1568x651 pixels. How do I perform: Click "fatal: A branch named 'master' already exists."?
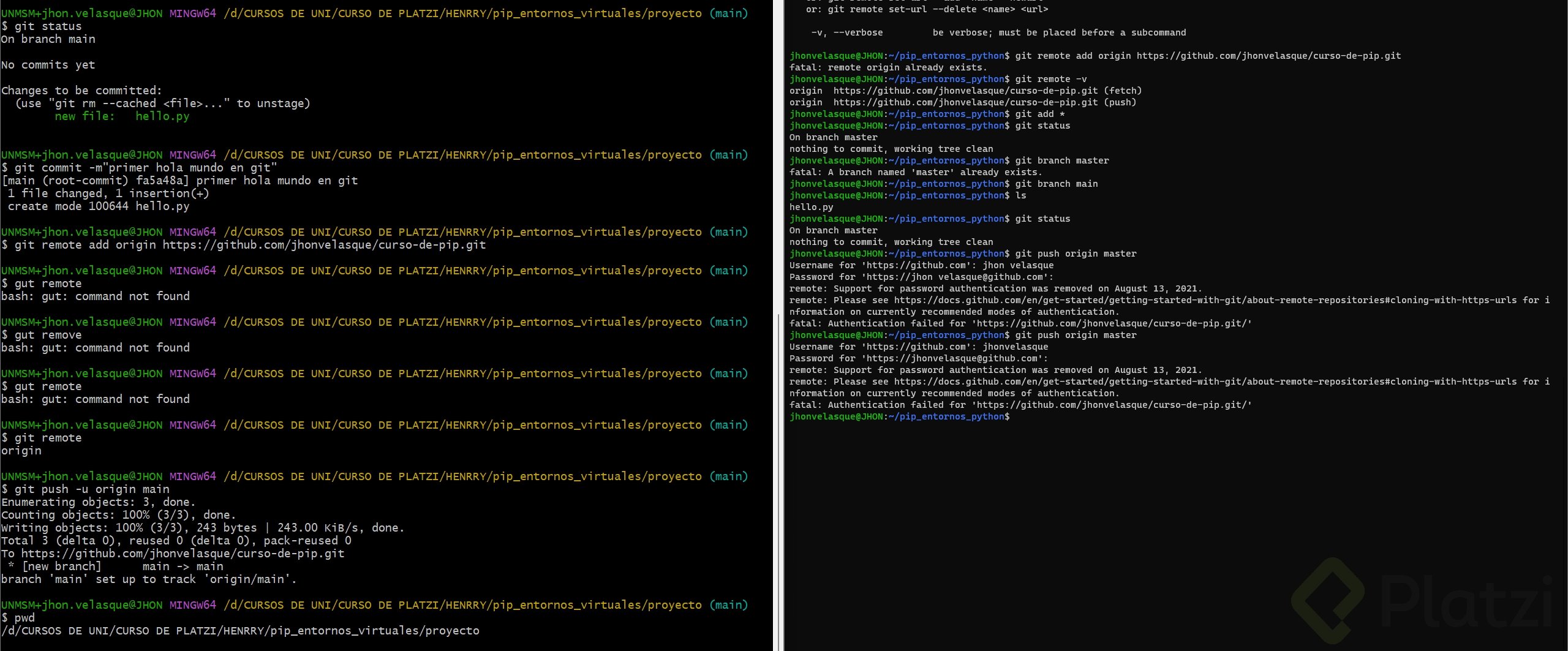(x=916, y=172)
